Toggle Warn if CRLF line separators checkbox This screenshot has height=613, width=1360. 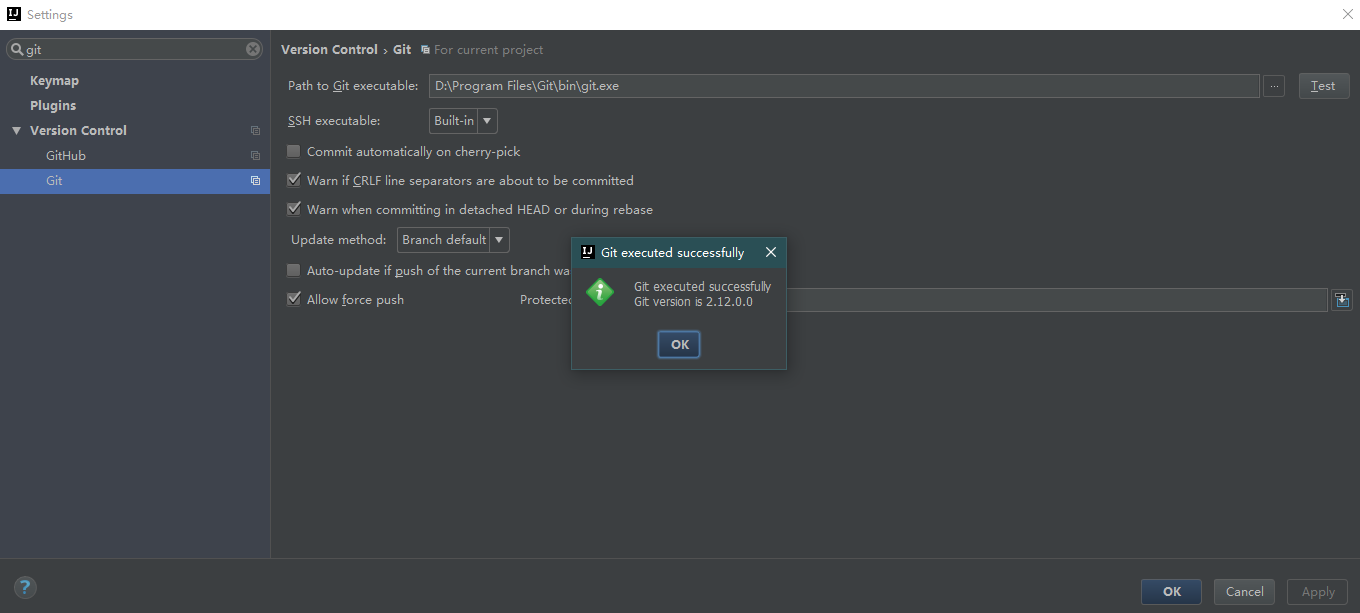(294, 181)
